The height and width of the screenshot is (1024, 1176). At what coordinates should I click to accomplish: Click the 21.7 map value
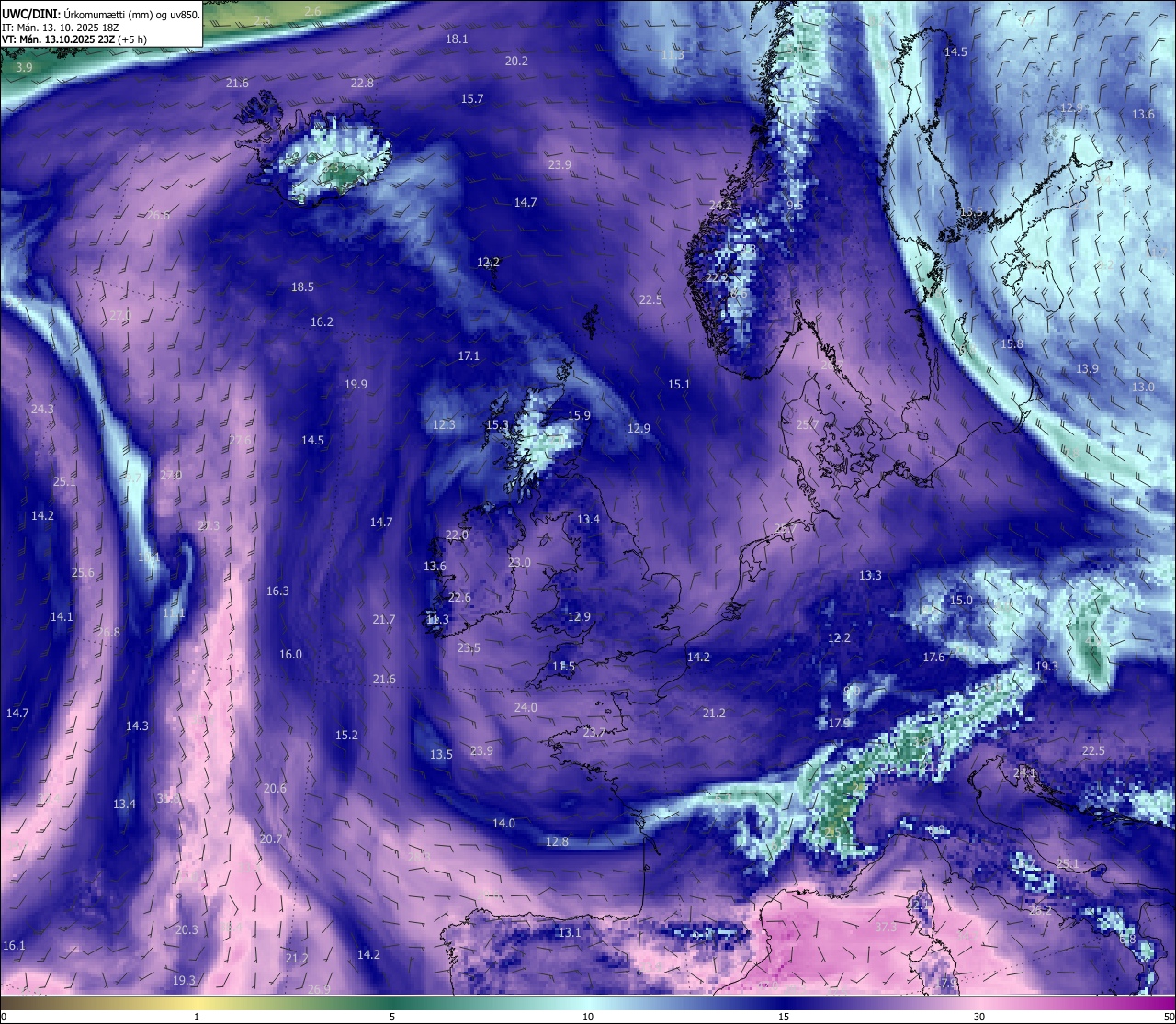click(384, 620)
